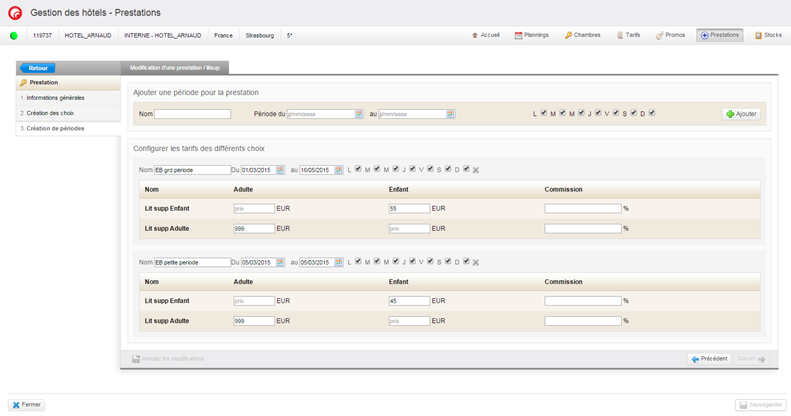This screenshot has height=416, width=791.
Task: Click the Retour back button
Action: click(x=37, y=68)
